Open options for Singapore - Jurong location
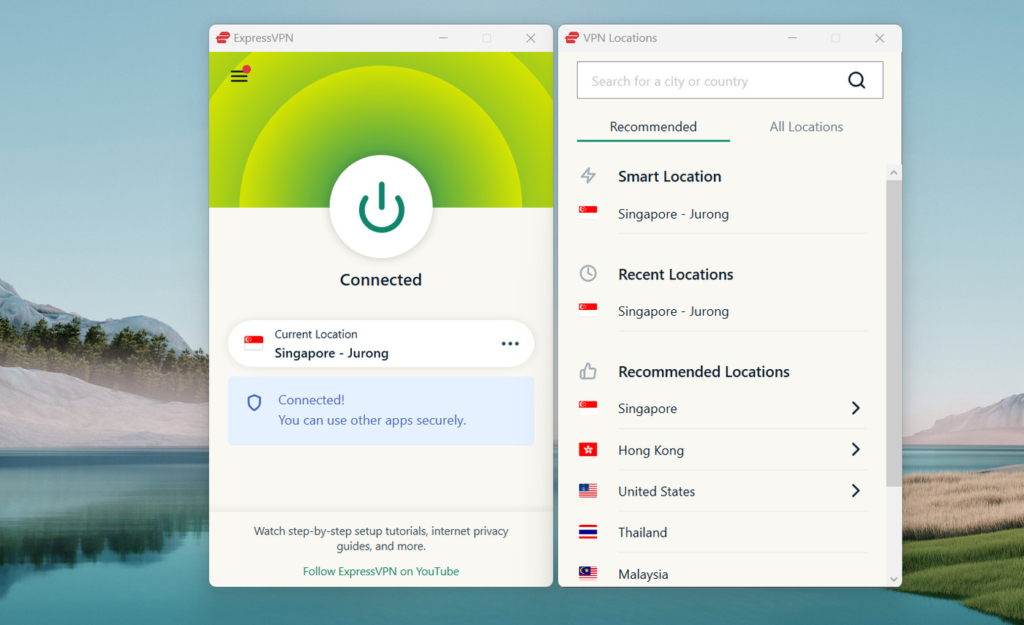 [x=510, y=343]
